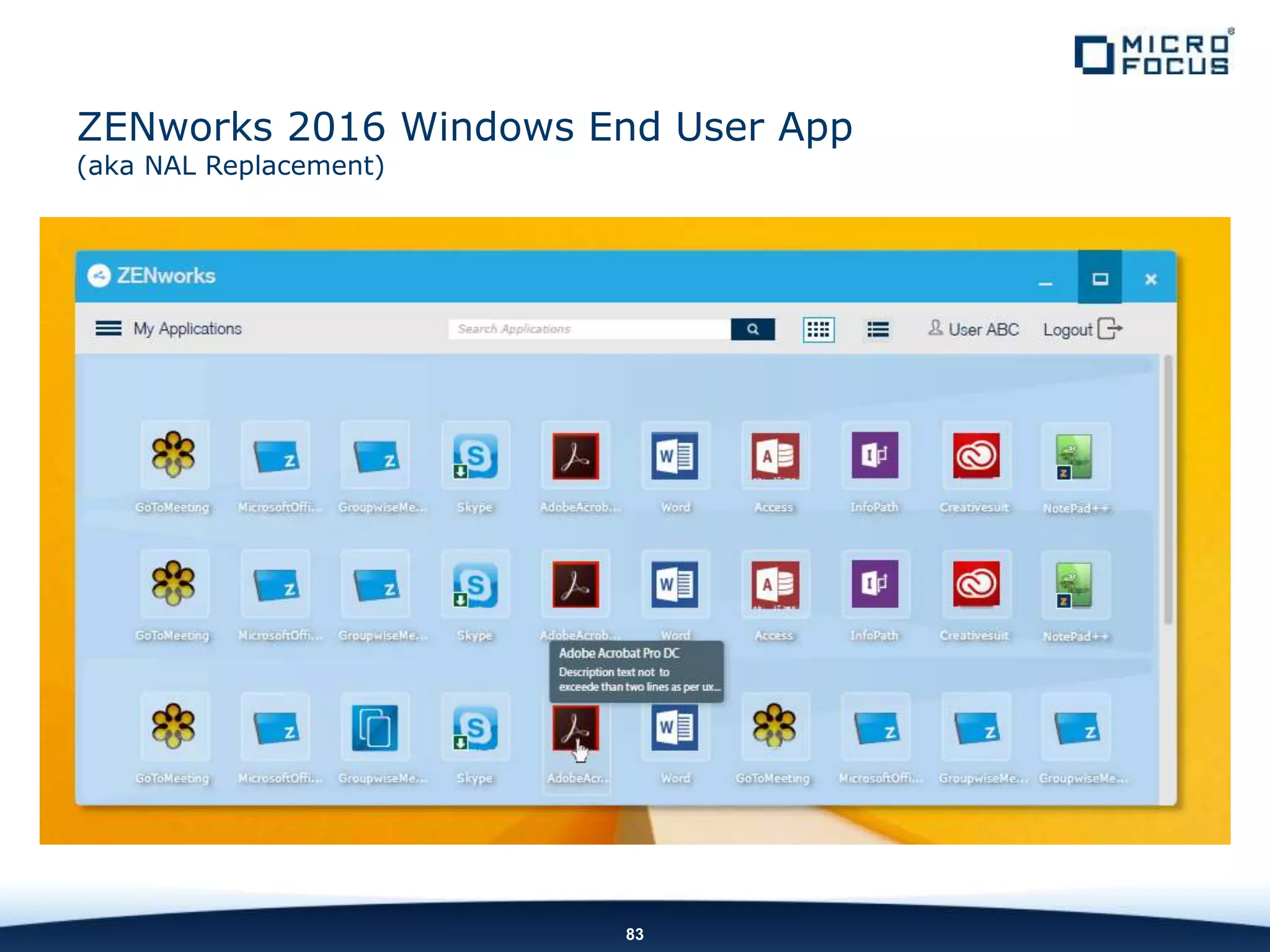Screen dimensions: 1270x952
Task: Click in the Search Applications field
Action: click(589, 329)
